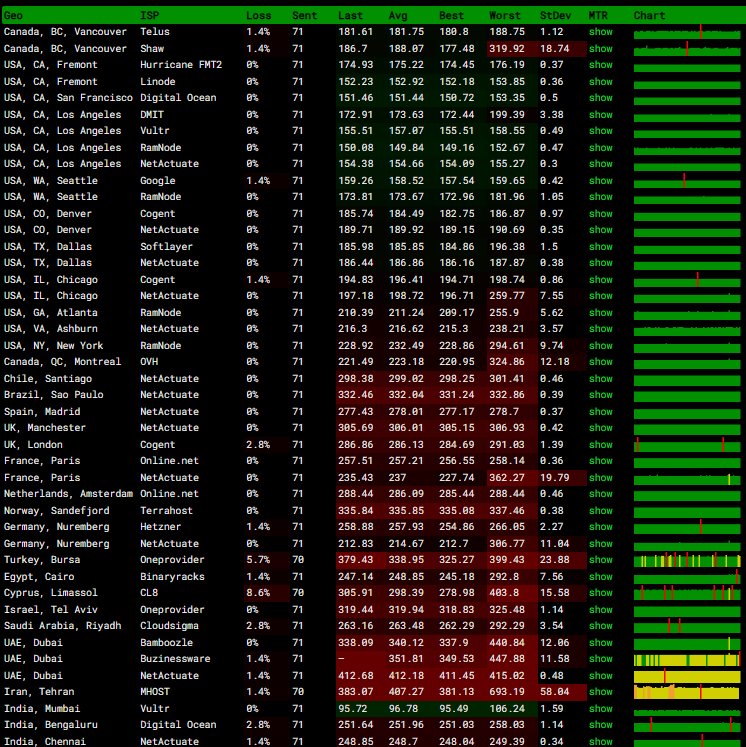Click the ISP column header
The image size is (746, 747).
(150, 15)
